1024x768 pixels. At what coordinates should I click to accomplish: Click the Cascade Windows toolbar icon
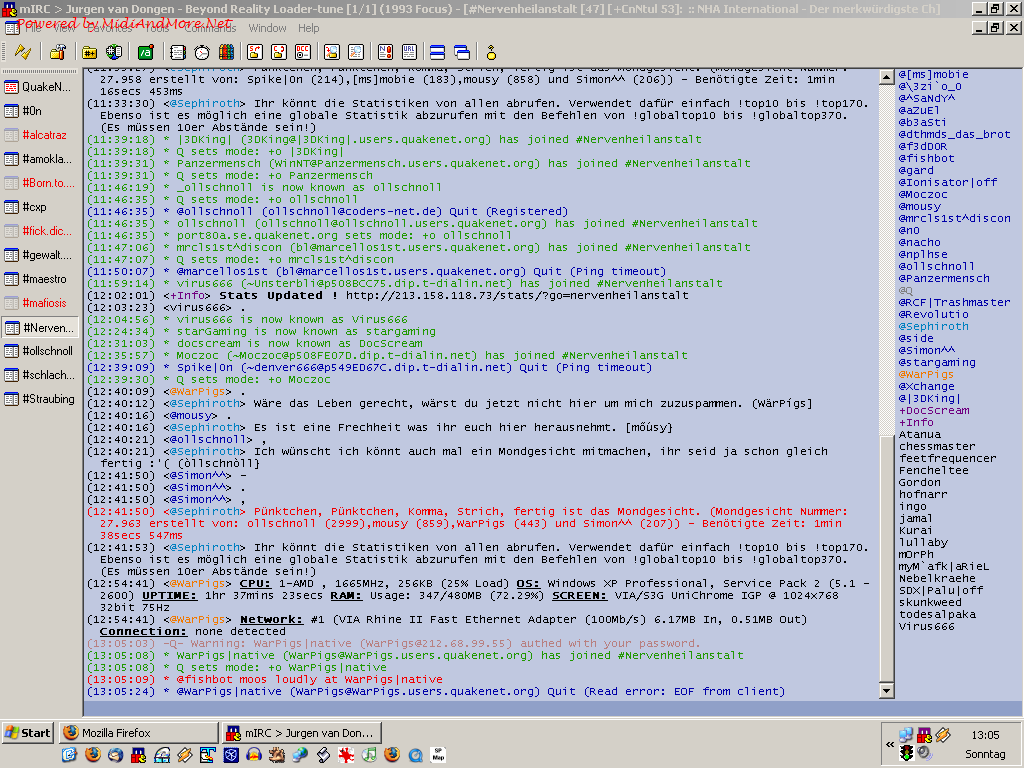pyautogui.click(x=462, y=52)
